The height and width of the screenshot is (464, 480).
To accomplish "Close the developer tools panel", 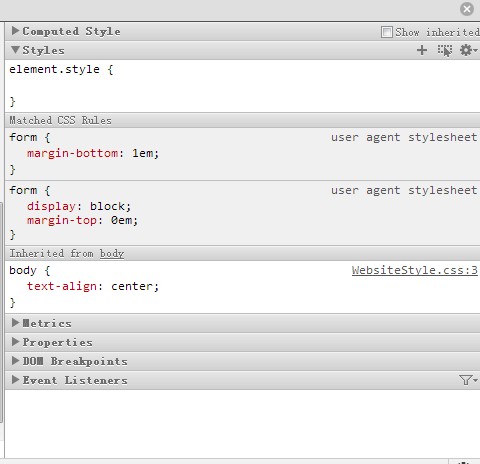I will click(x=467, y=9).
